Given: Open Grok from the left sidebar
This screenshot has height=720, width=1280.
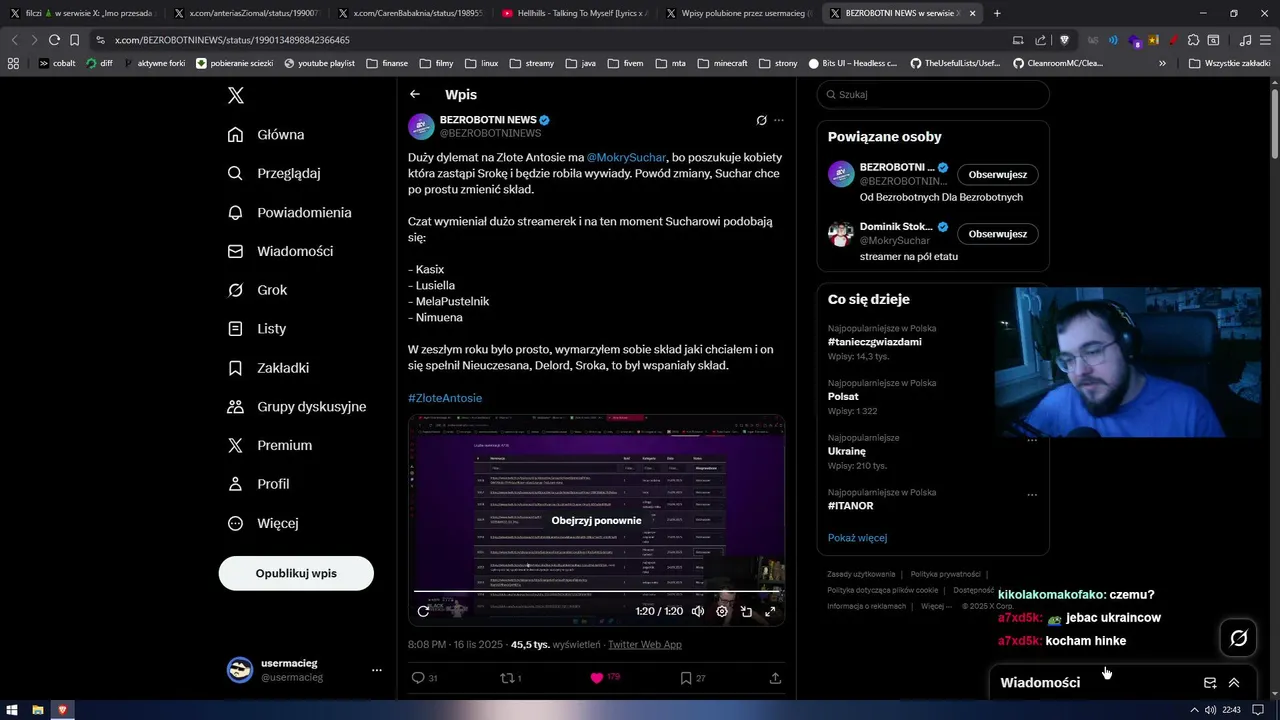Looking at the screenshot, I should tap(257, 290).
